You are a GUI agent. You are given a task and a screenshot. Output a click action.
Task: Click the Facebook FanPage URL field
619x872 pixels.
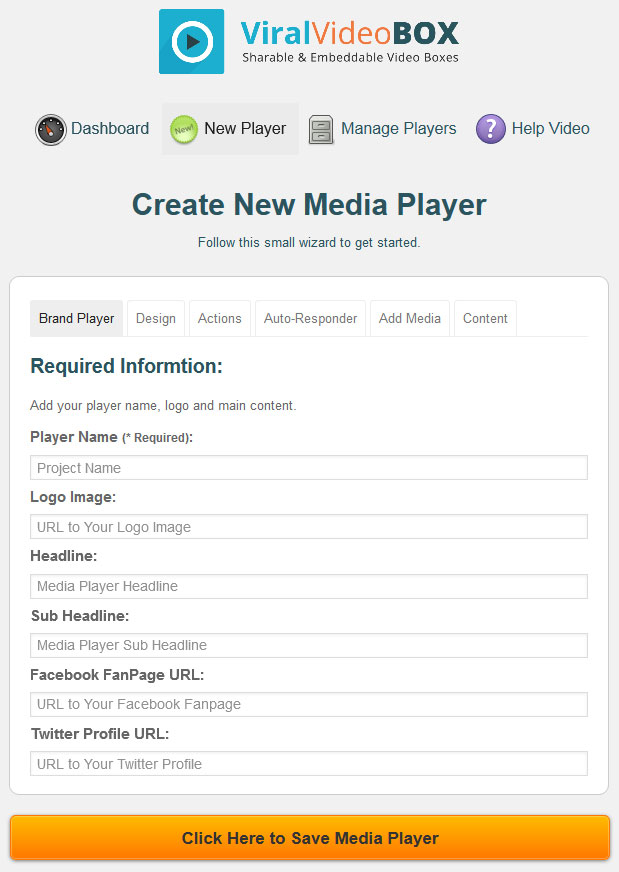309,704
